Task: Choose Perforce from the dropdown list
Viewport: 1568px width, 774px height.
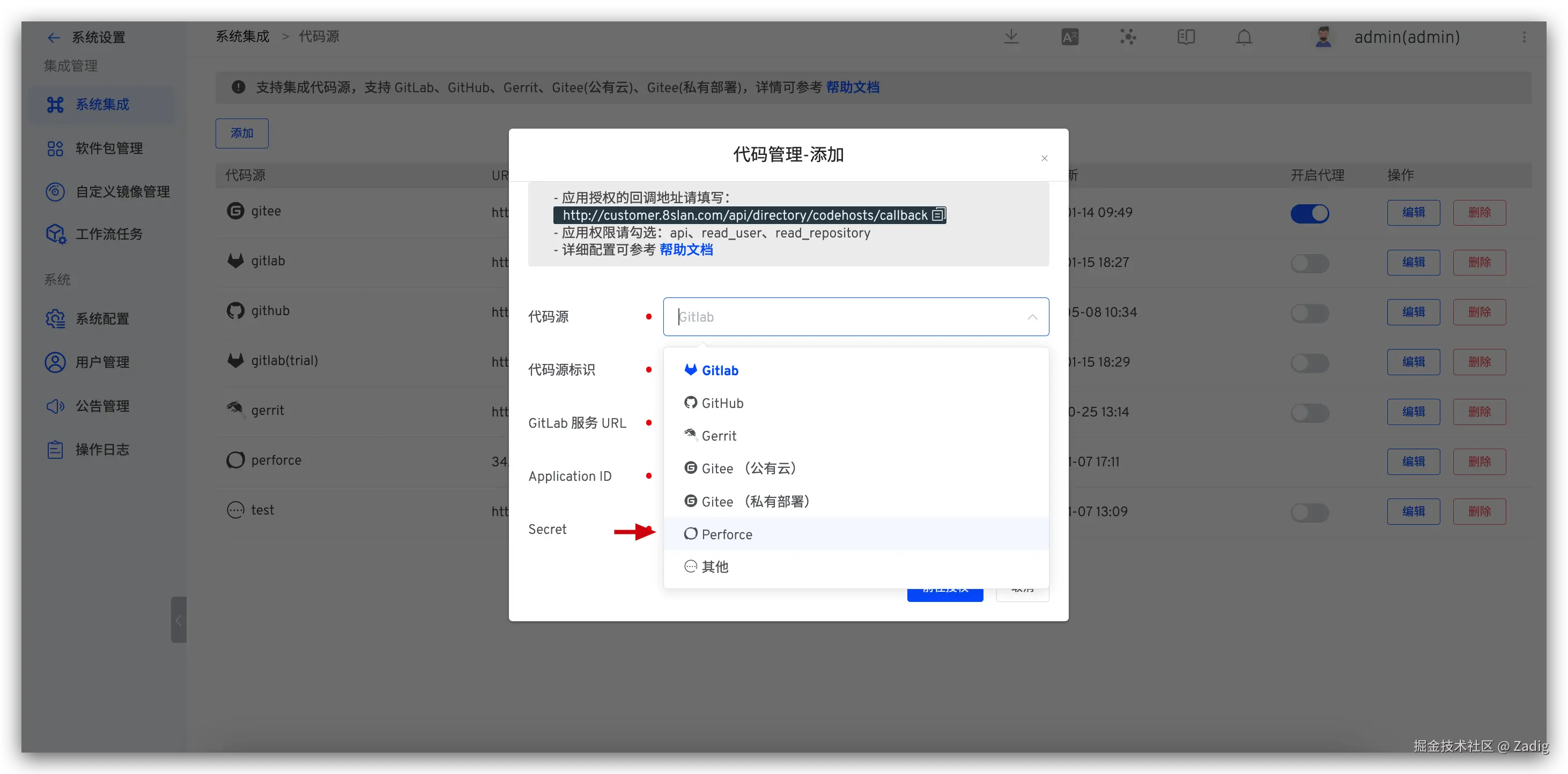Action: 726,534
